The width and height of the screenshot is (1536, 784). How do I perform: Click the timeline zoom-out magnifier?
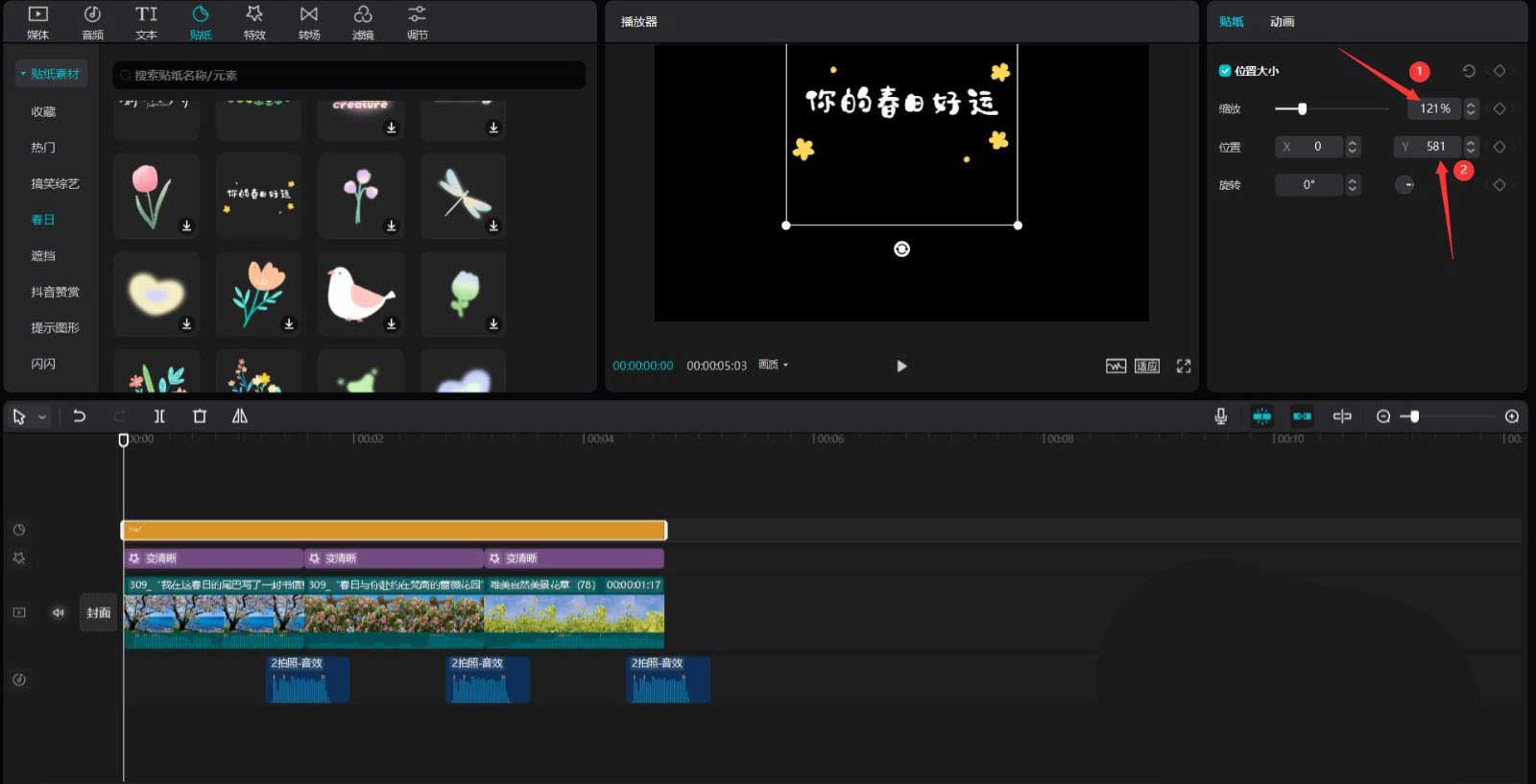1383,416
